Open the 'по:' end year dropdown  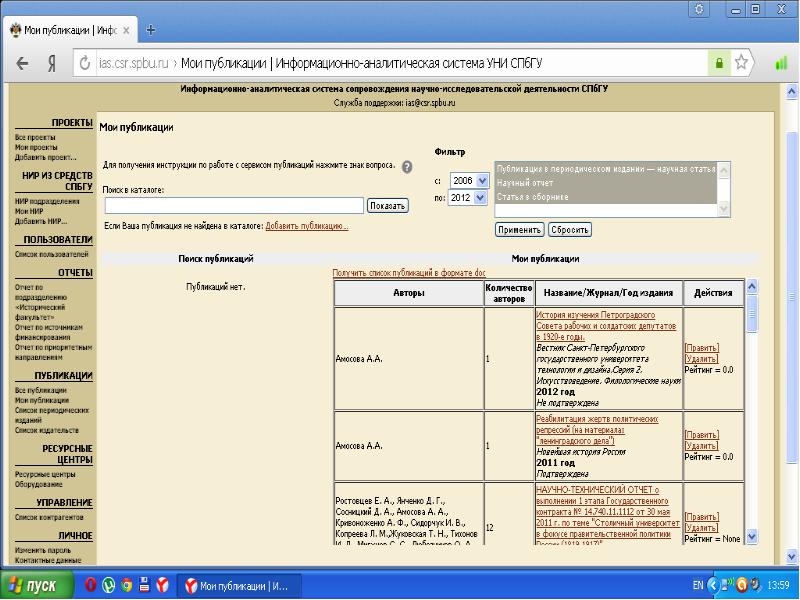tap(468, 198)
